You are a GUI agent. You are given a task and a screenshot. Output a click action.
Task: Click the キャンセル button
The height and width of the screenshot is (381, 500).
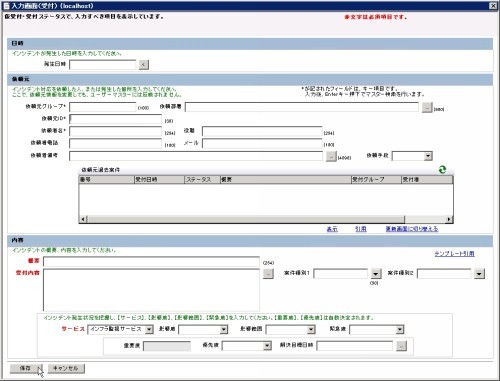pyautogui.click(x=66, y=368)
